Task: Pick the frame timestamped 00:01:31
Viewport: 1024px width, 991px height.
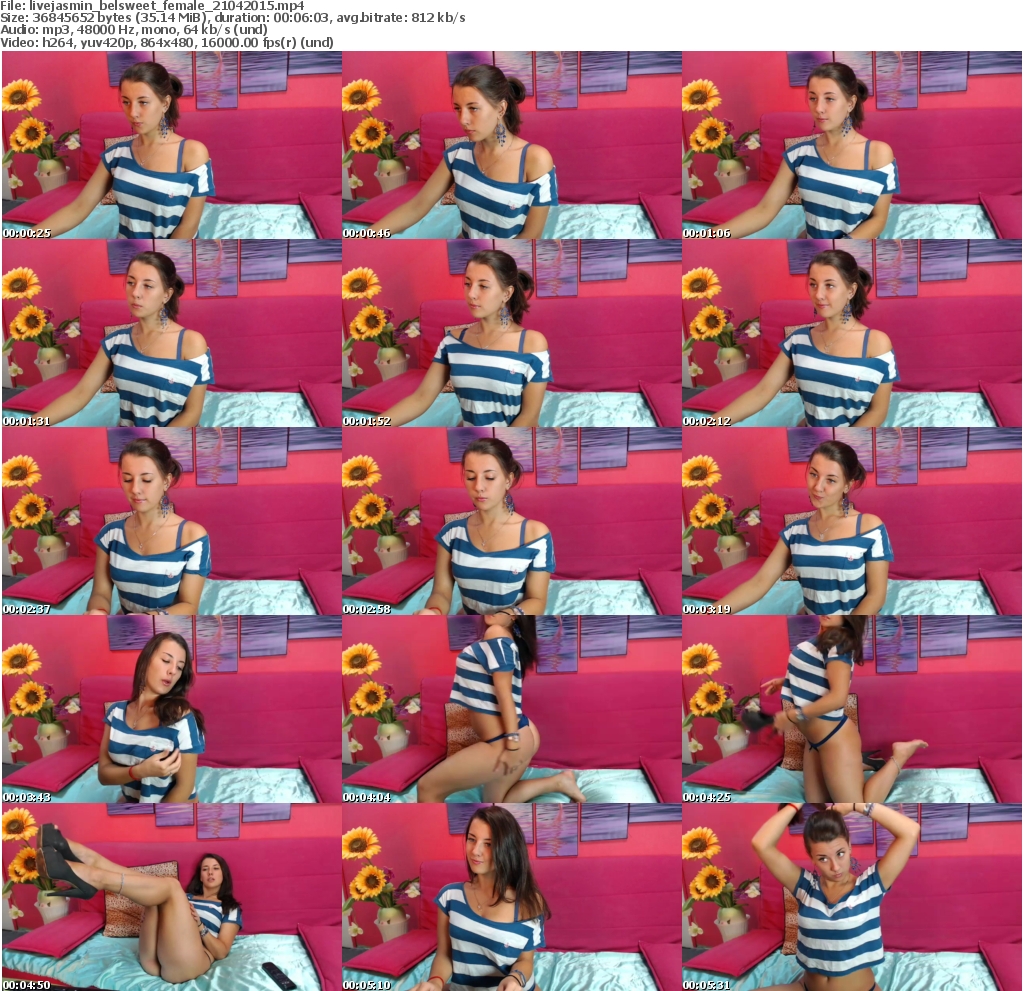Action: 171,333
